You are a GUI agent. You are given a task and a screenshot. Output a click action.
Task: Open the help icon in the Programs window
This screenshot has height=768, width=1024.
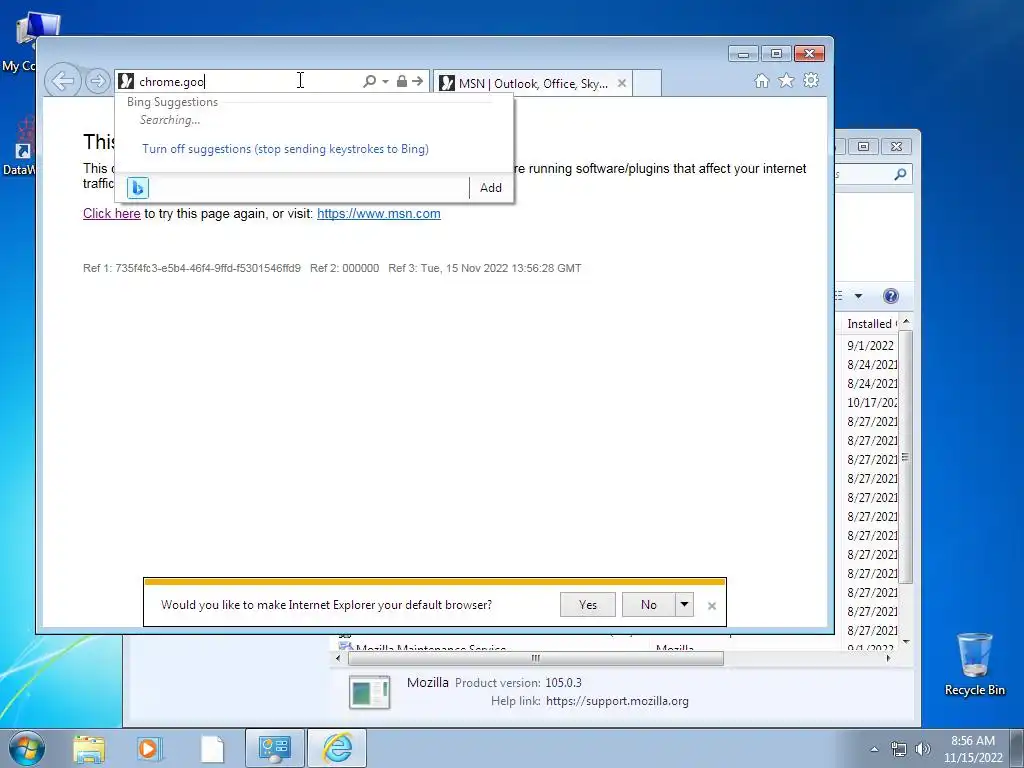point(891,296)
